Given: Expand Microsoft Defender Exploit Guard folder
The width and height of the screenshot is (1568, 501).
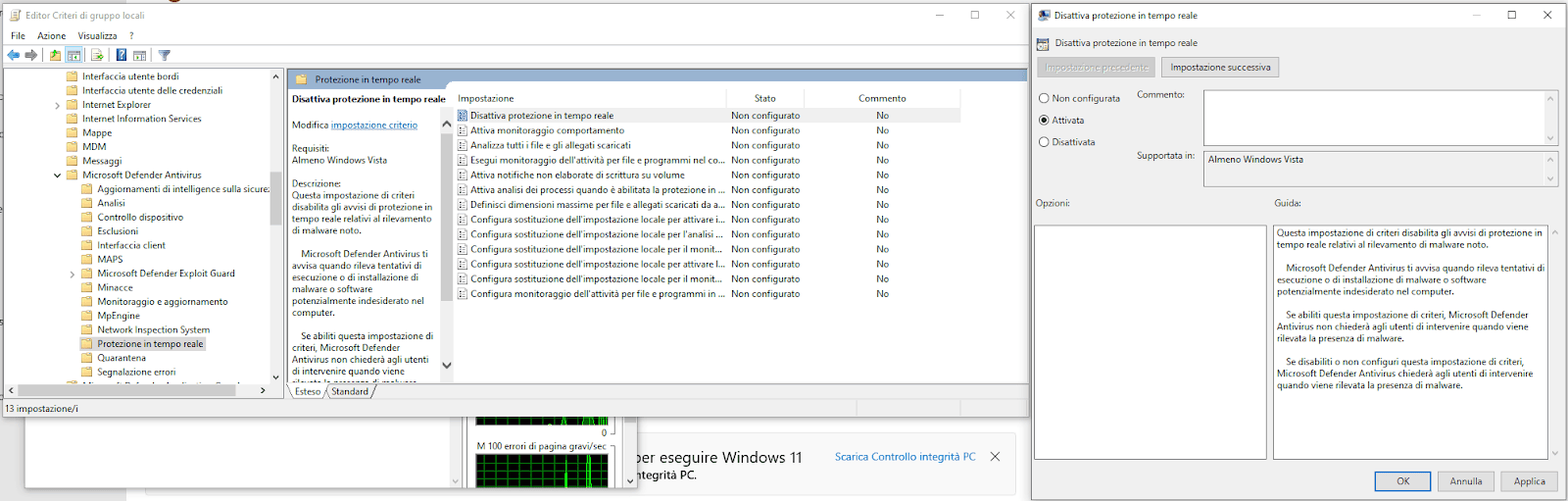Looking at the screenshot, I should 73,275.
